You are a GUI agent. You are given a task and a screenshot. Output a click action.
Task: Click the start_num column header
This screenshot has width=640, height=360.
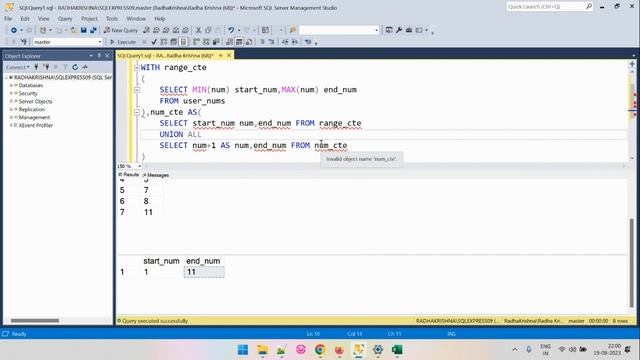click(x=161, y=261)
